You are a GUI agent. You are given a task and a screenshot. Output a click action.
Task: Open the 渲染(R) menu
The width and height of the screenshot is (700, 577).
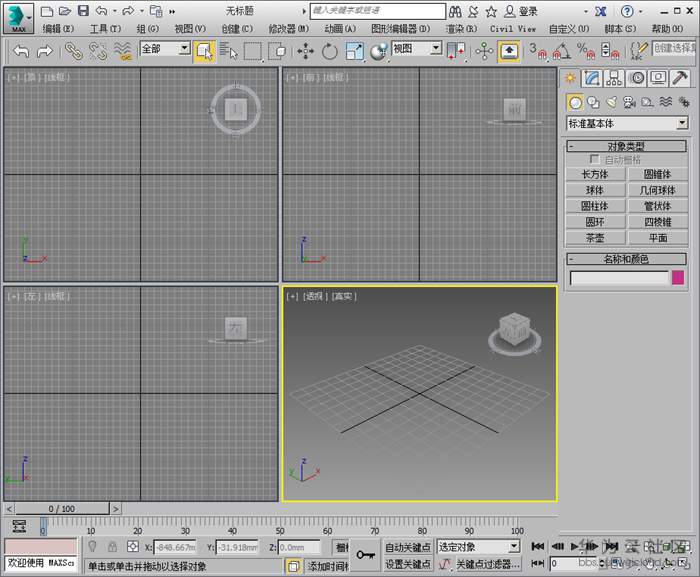pyautogui.click(x=461, y=29)
